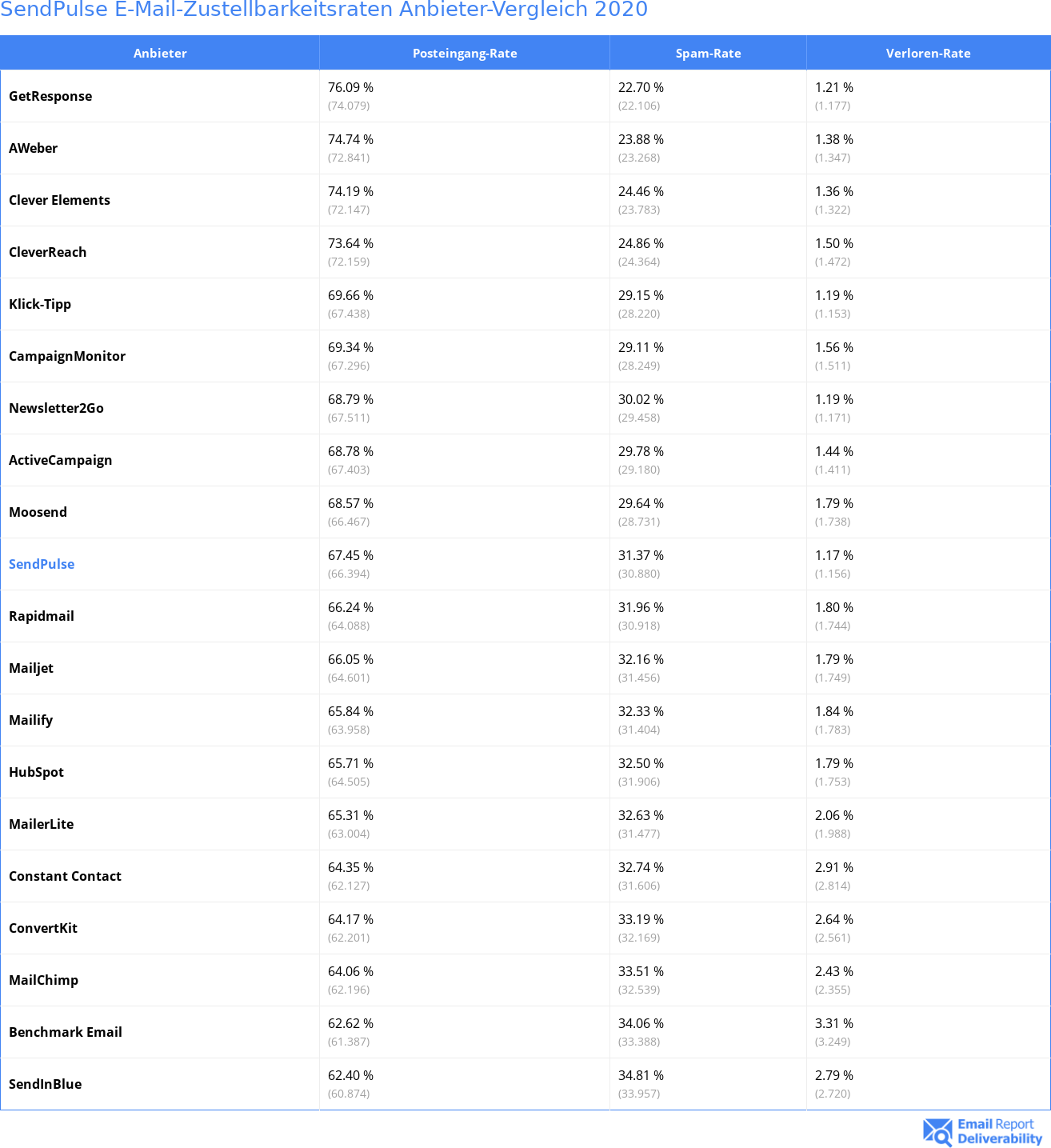Click the AWeber row label
Screen dimensions: 1051x1148
tap(34, 148)
